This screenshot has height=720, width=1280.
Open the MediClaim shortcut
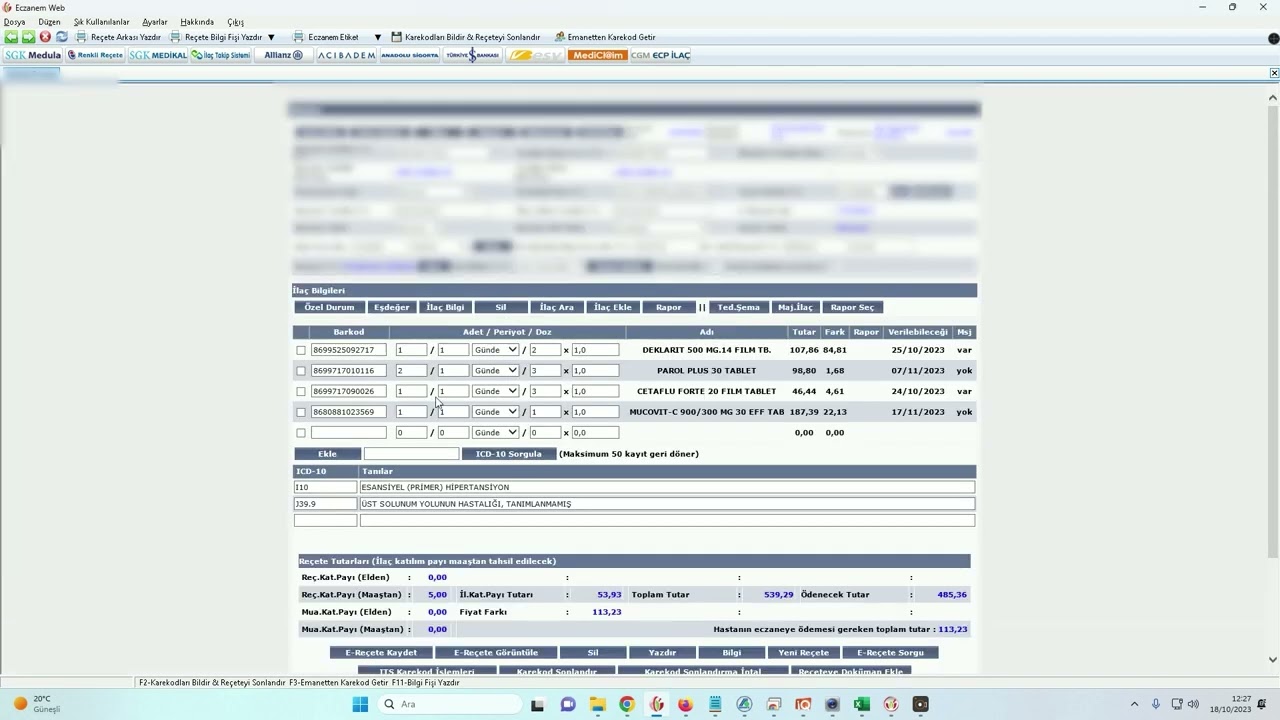click(597, 55)
